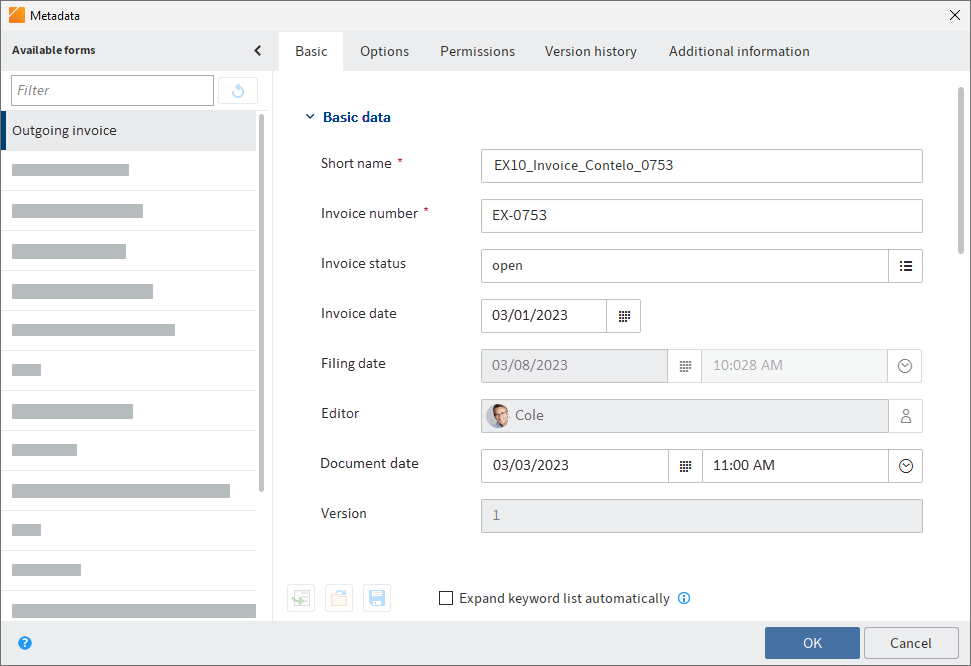Open the info tooltip beside the keyword checkbox

pos(684,598)
